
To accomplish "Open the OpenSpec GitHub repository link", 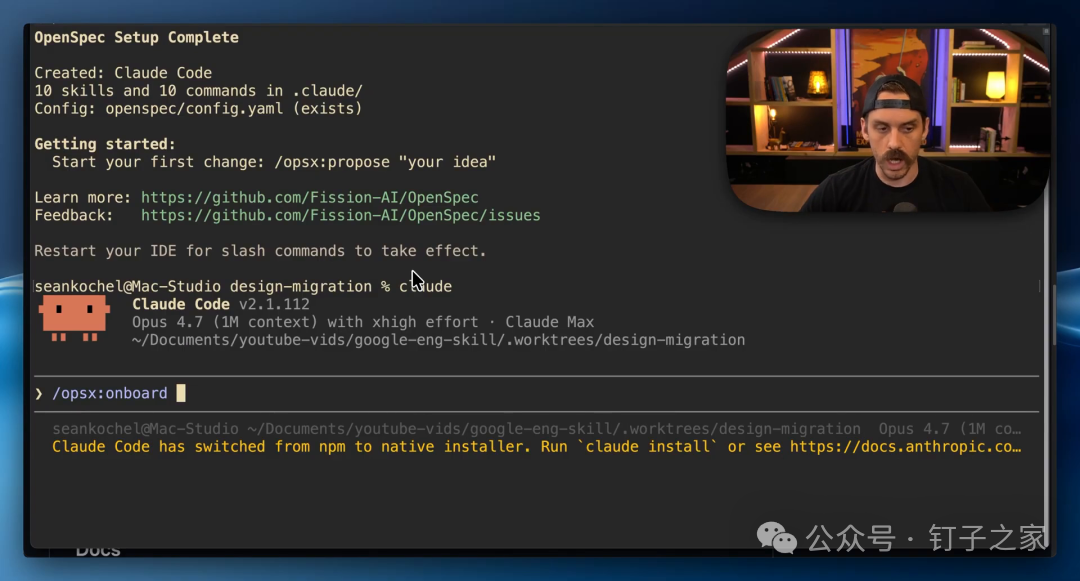I will [x=309, y=198].
